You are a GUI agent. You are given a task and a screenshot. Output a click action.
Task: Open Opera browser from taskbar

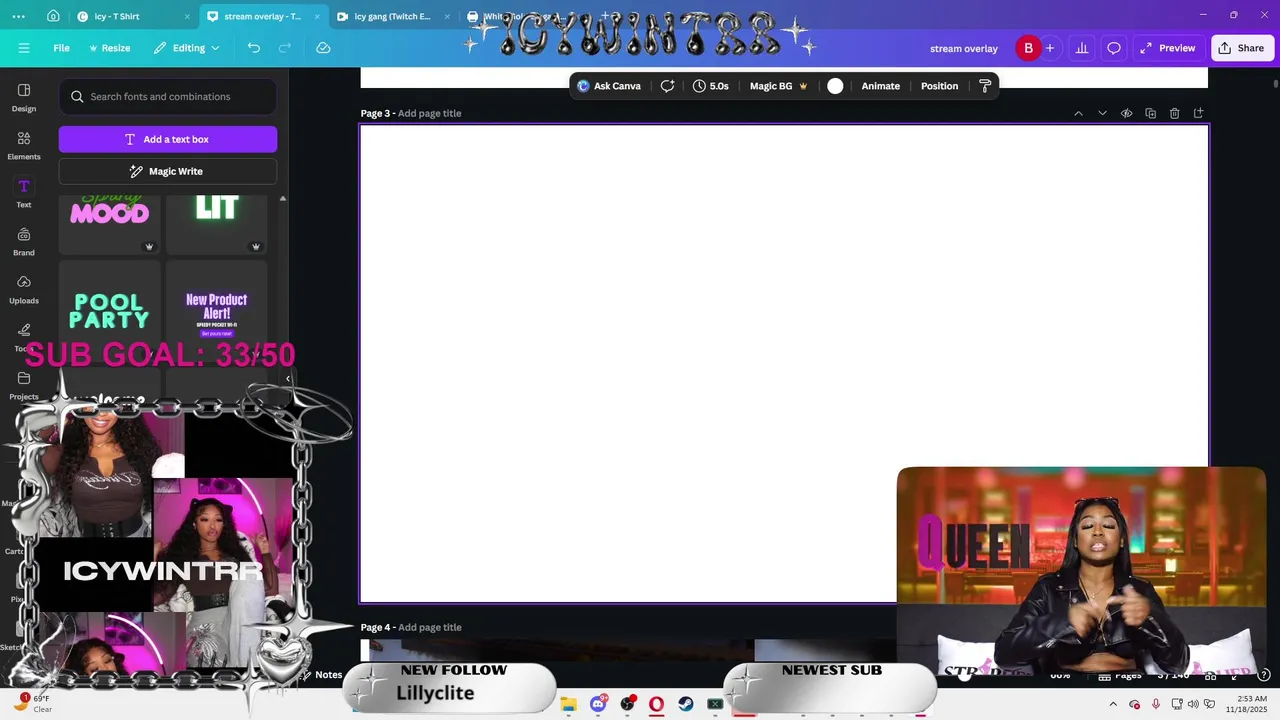coord(656,704)
